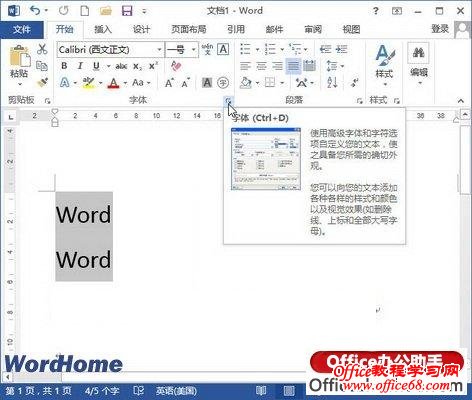Toggle Show/Hide paragraph marks

pyautogui.click(x=355, y=82)
